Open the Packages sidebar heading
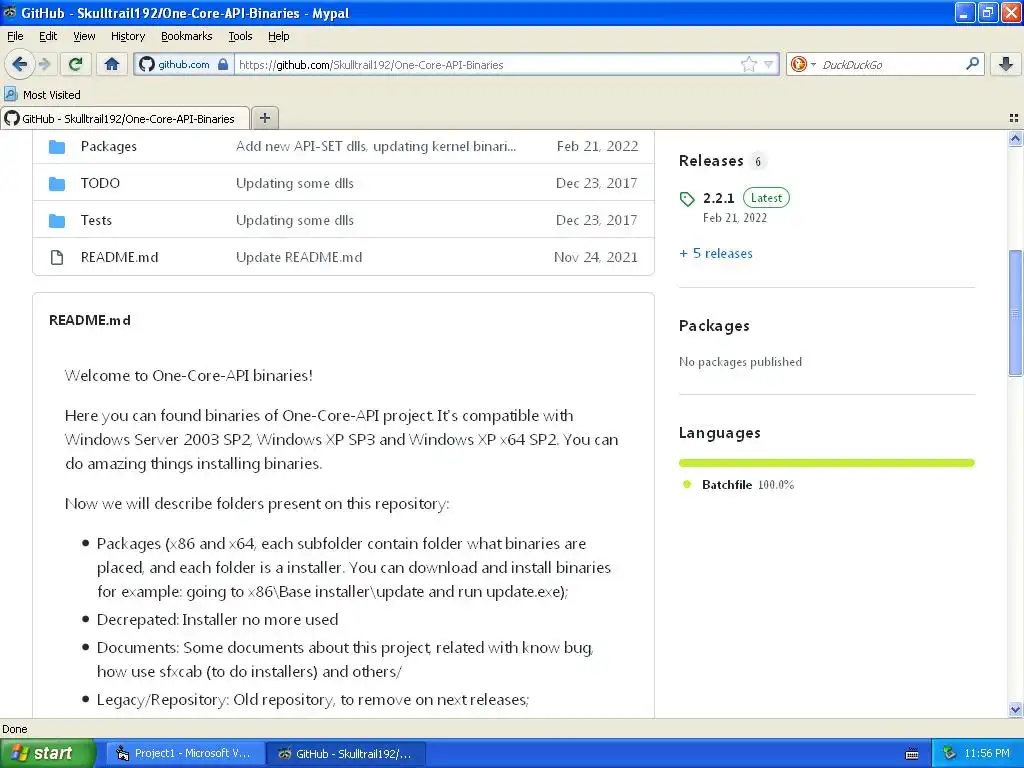The image size is (1024, 768). tap(714, 326)
